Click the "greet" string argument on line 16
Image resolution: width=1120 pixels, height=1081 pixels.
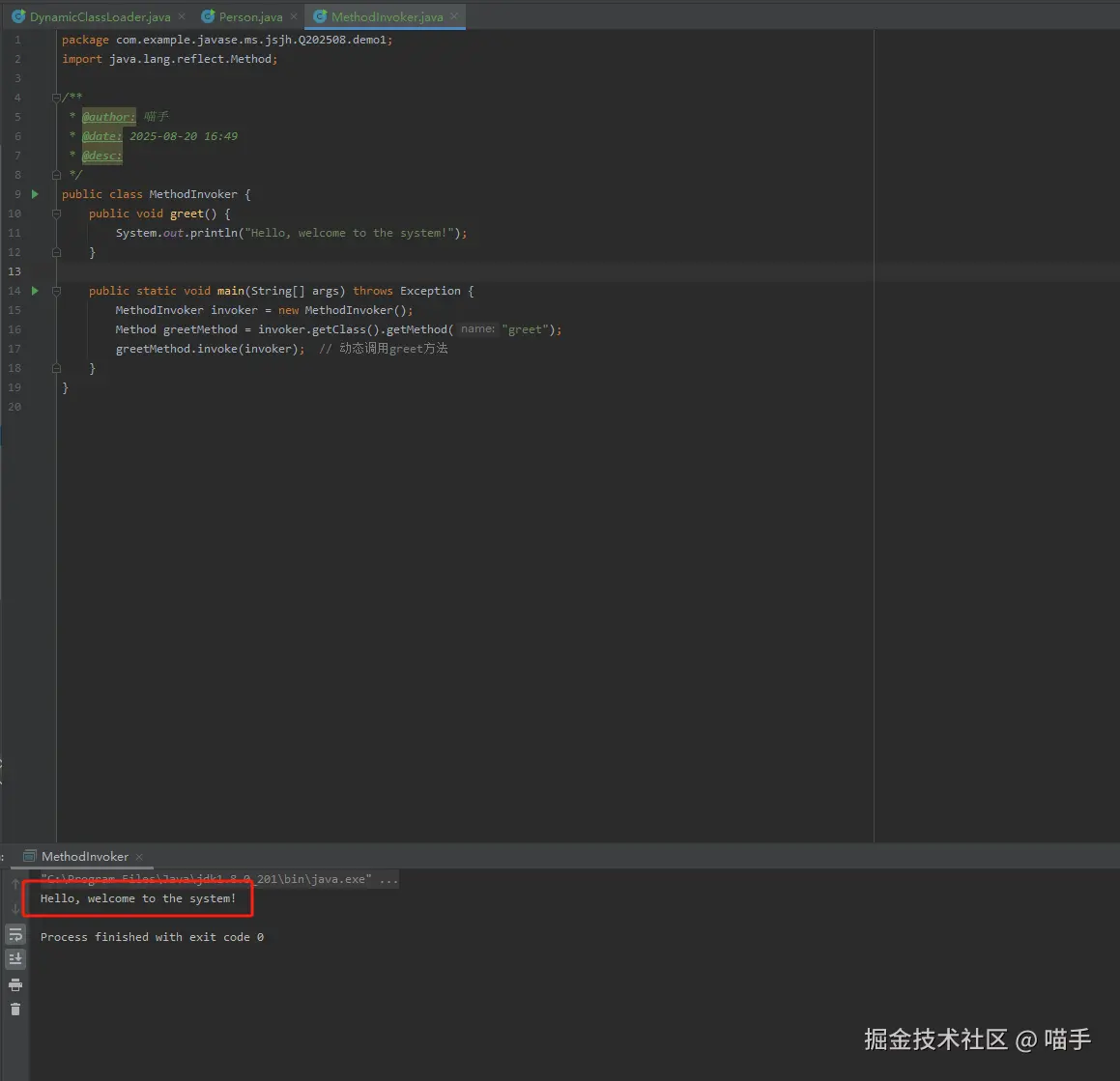[x=525, y=329]
